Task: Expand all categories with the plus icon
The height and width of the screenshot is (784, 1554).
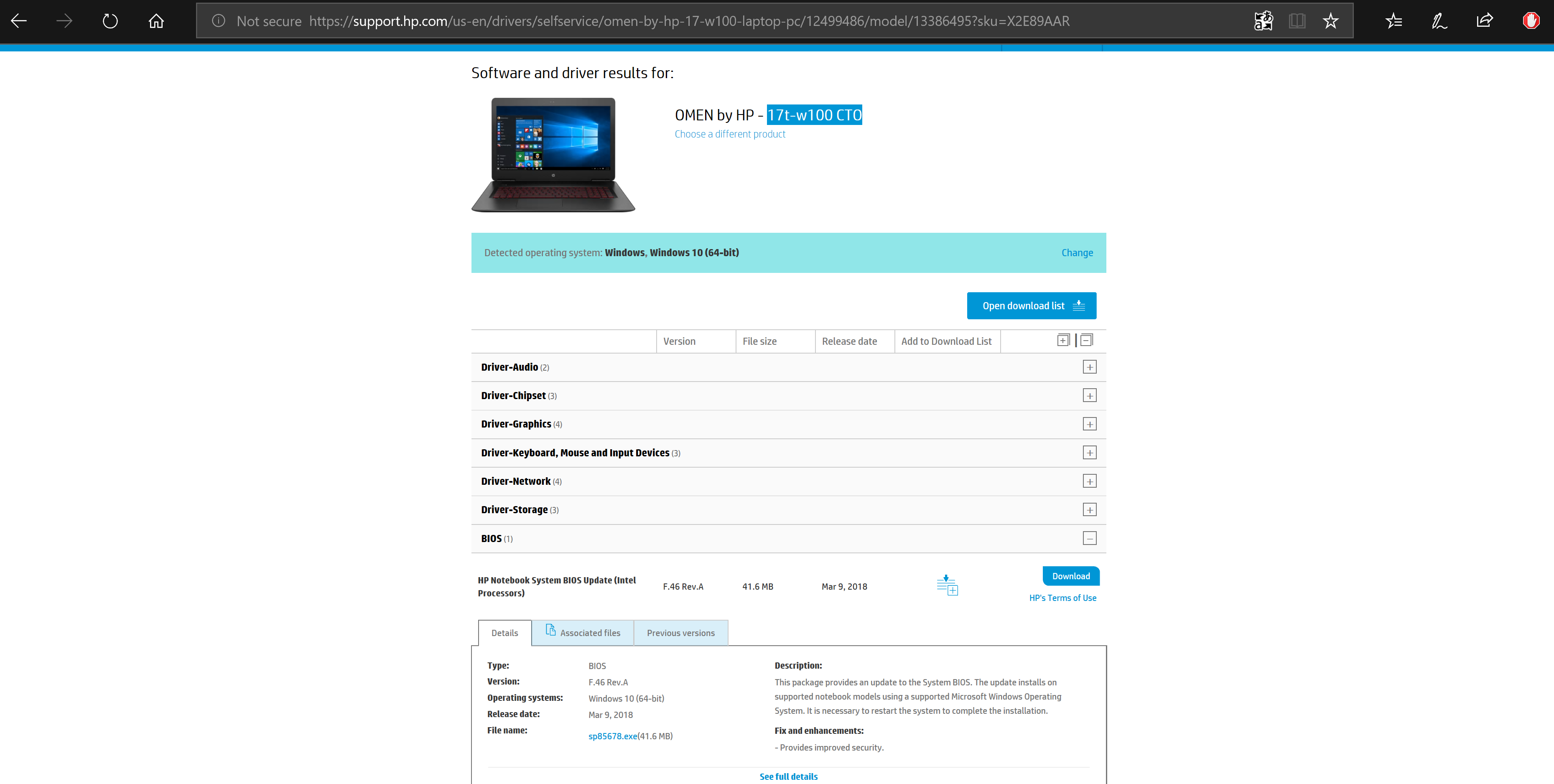Action: [1063, 341]
